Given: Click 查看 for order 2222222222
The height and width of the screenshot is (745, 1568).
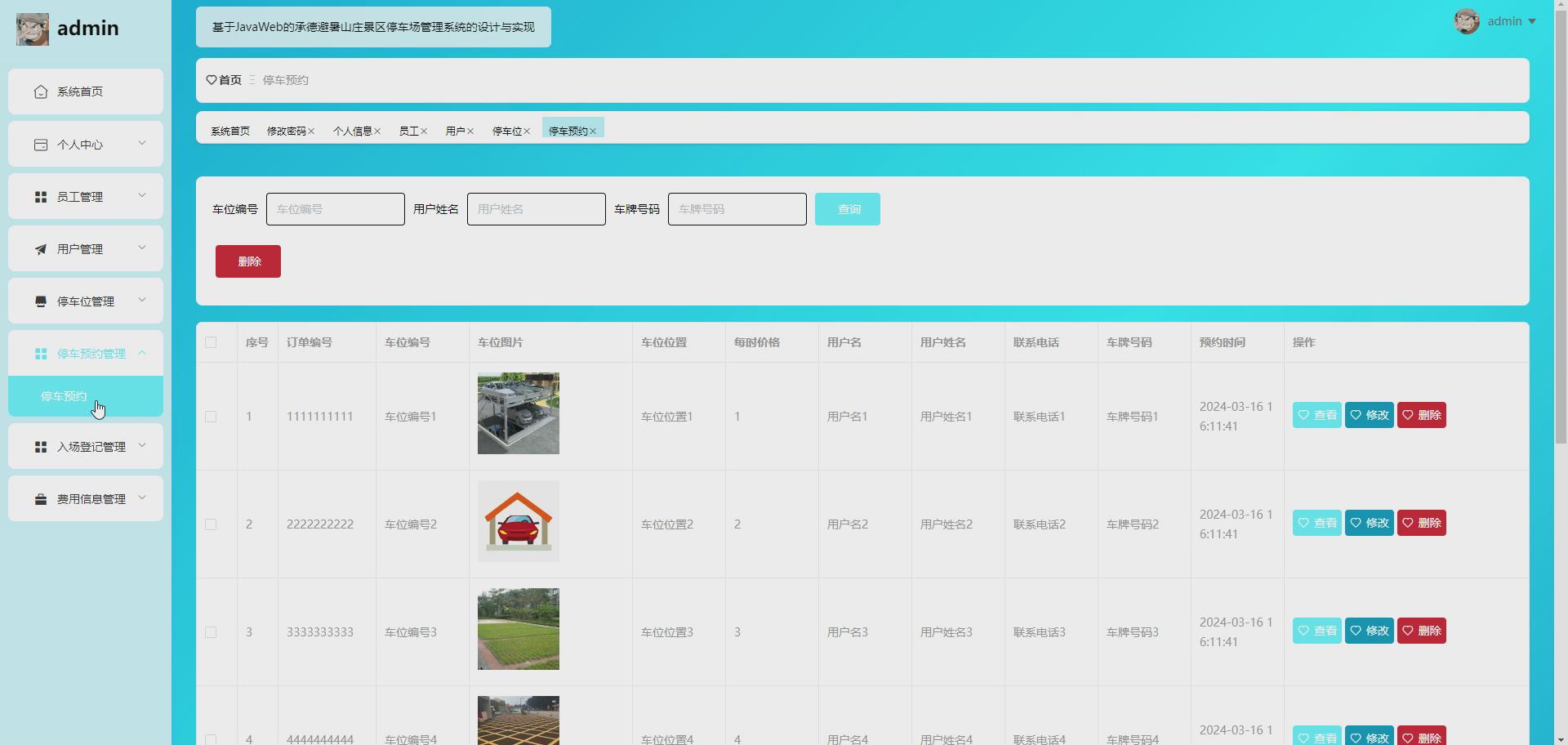Looking at the screenshot, I should click(x=1317, y=523).
